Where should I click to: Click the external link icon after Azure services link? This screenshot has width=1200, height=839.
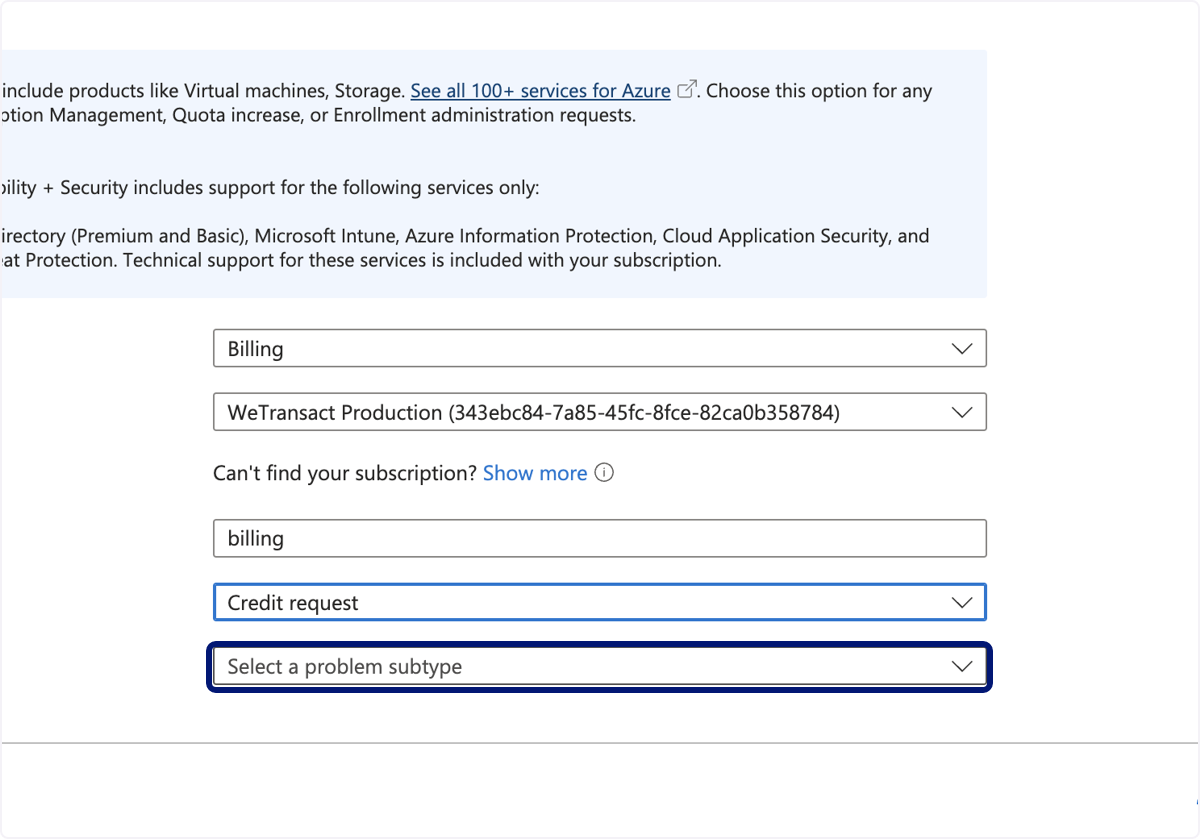[x=686, y=90]
